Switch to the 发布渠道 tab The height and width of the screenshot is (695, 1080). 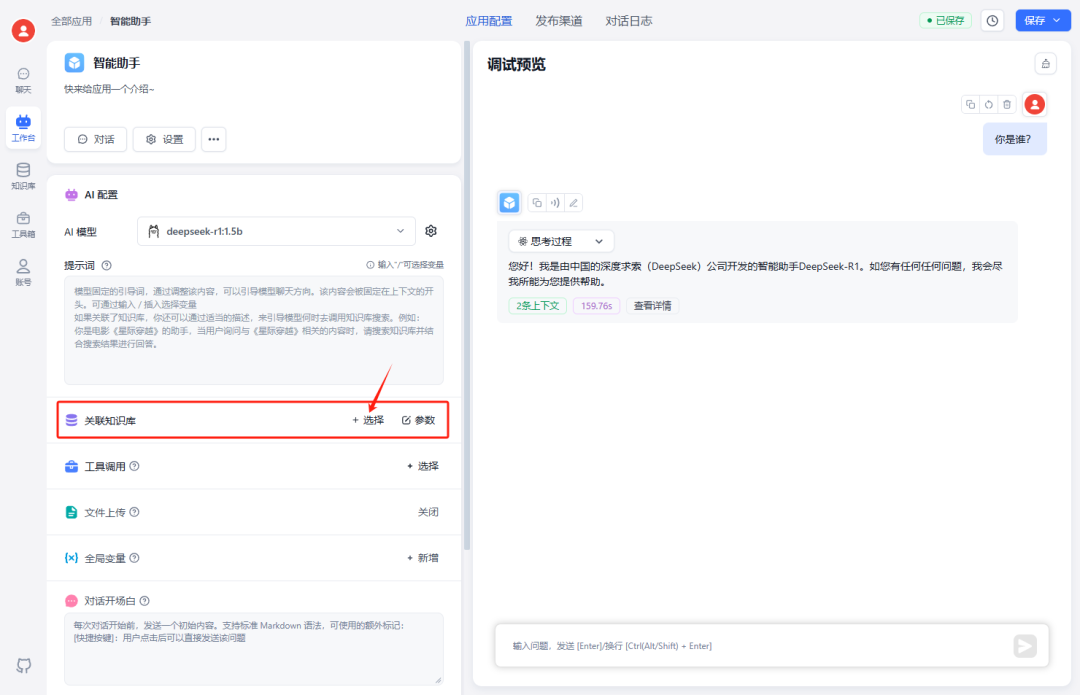click(x=559, y=21)
